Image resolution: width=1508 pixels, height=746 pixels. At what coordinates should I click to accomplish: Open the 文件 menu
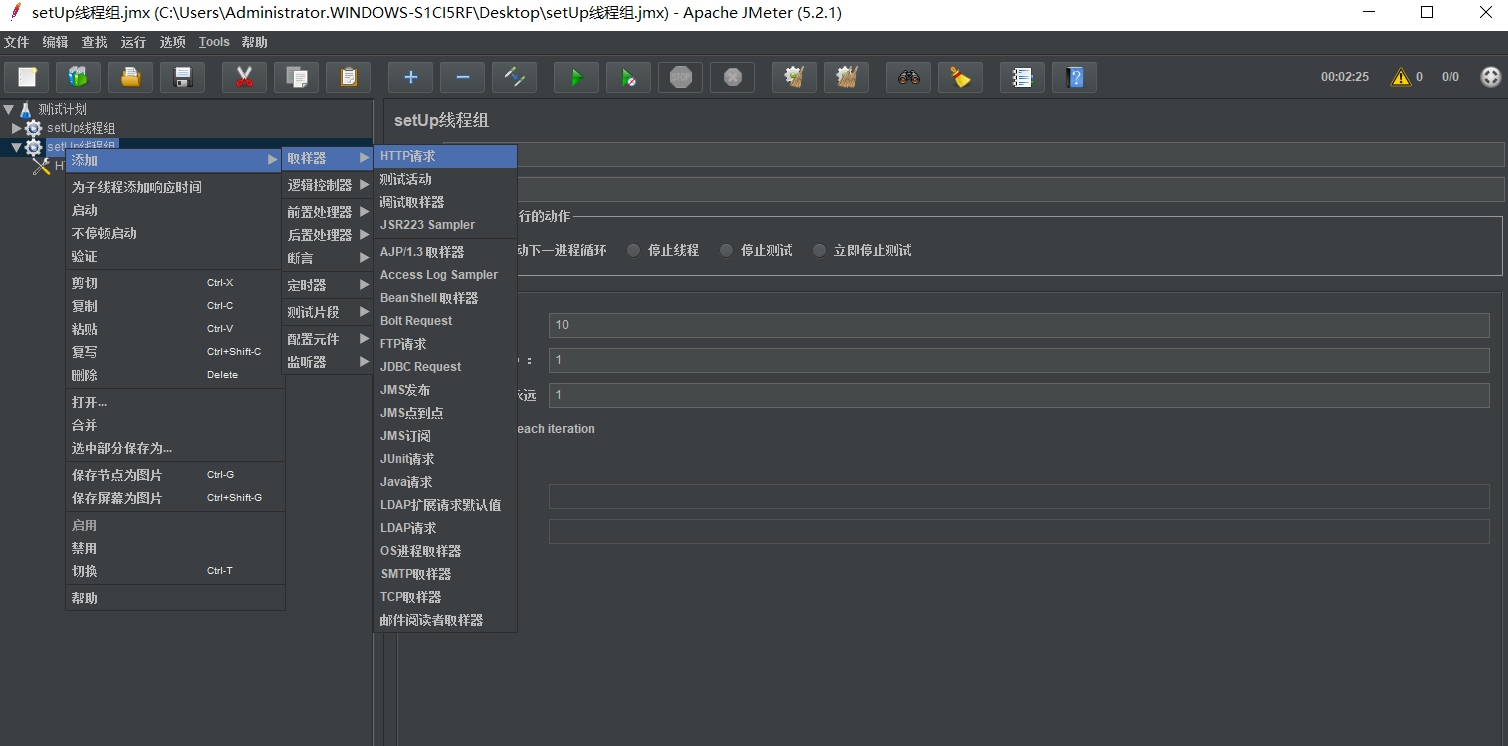point(17,42)
